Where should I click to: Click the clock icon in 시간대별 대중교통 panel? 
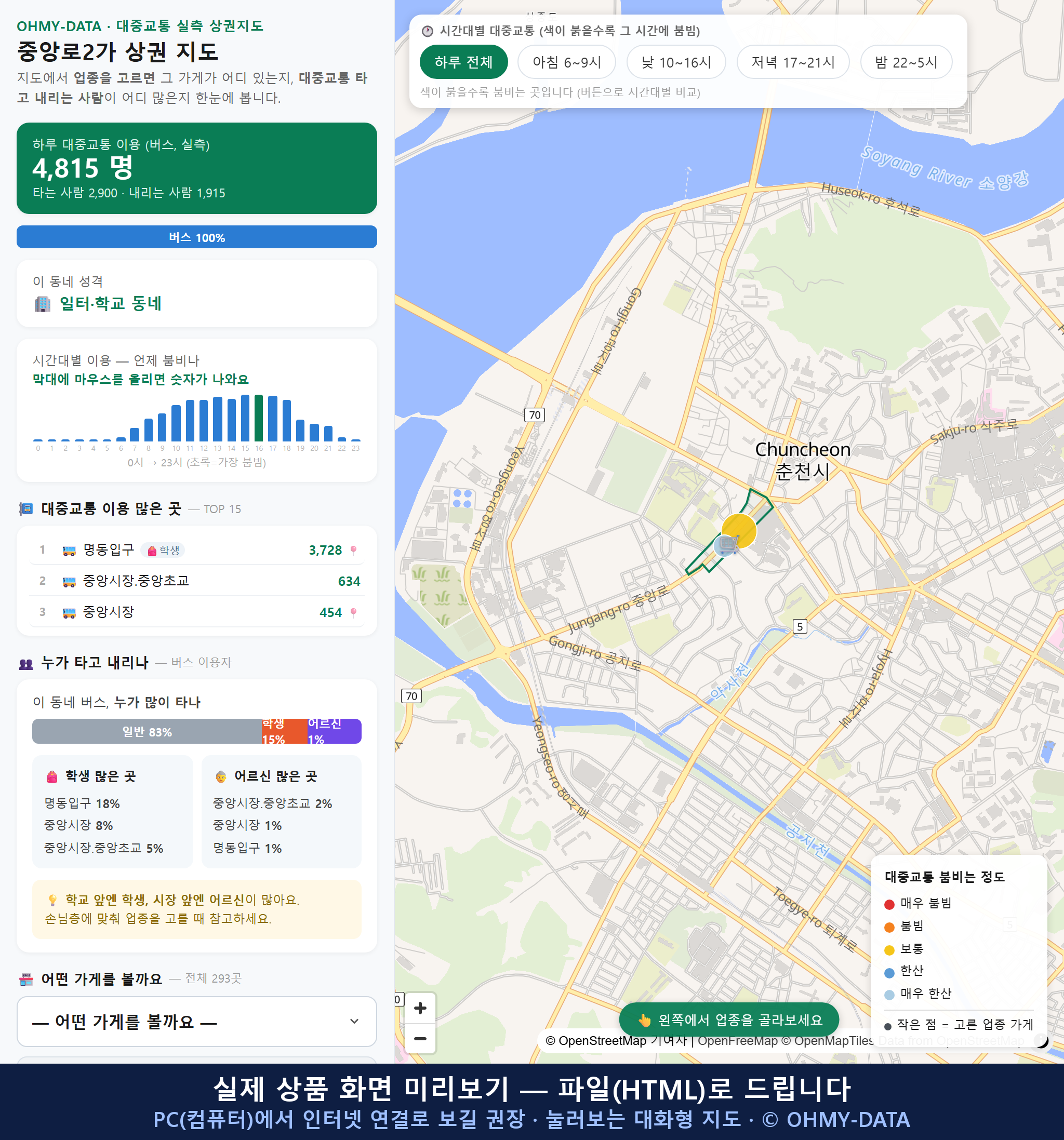pos(428,31)
